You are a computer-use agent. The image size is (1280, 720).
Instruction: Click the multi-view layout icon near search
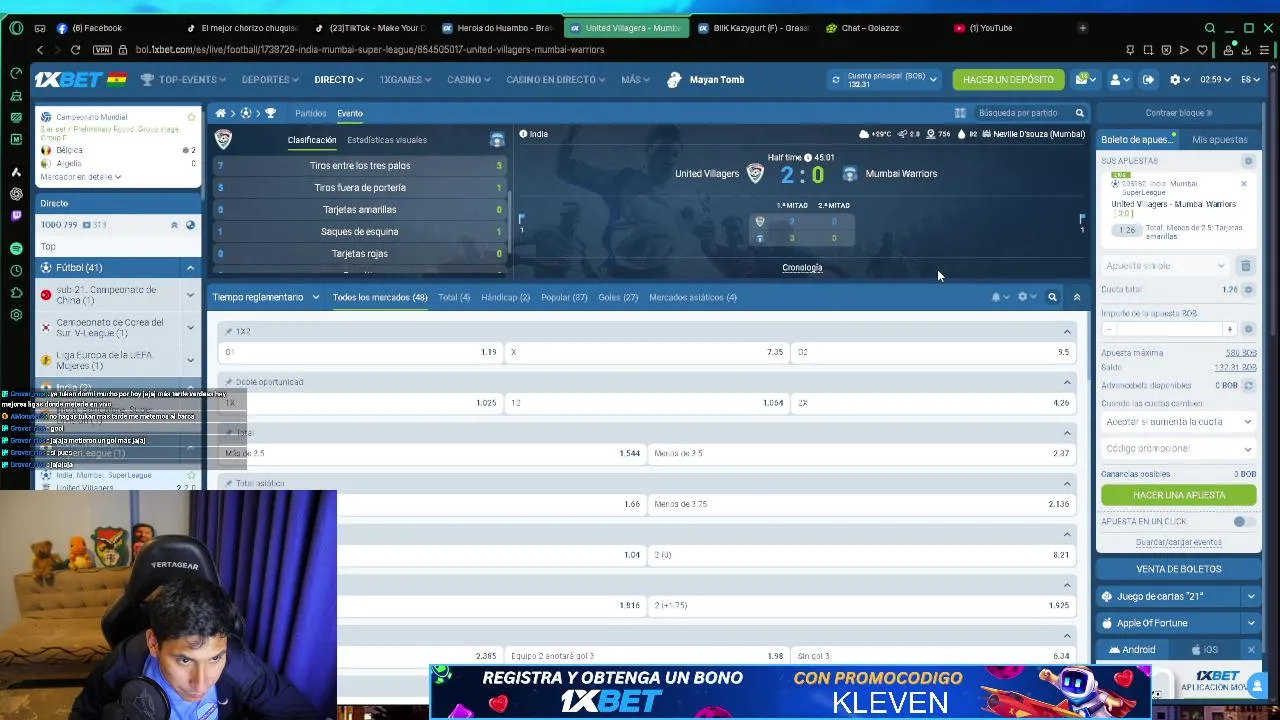tap(960, 113)
